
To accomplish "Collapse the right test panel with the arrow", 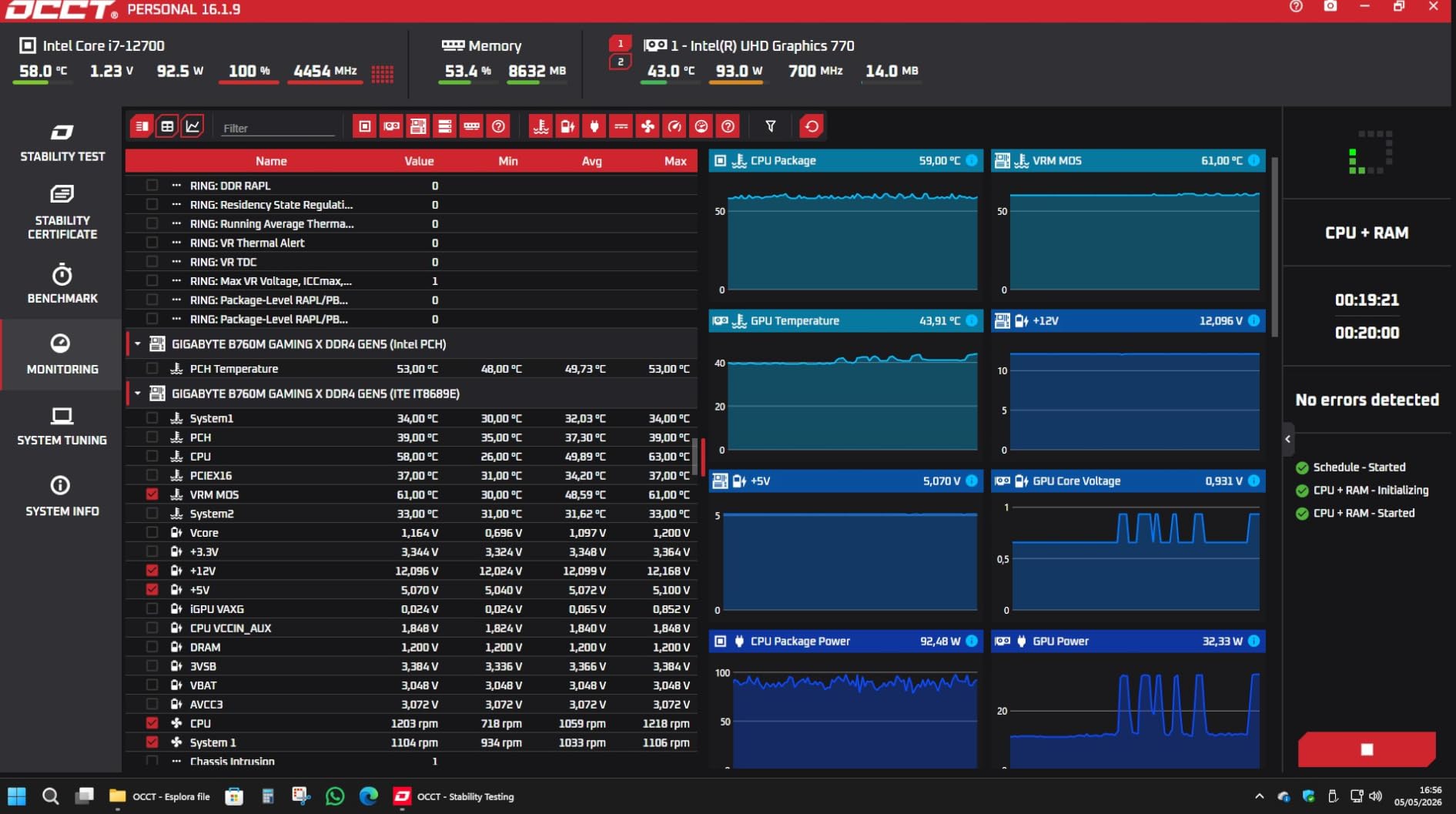I will 1288,439.
